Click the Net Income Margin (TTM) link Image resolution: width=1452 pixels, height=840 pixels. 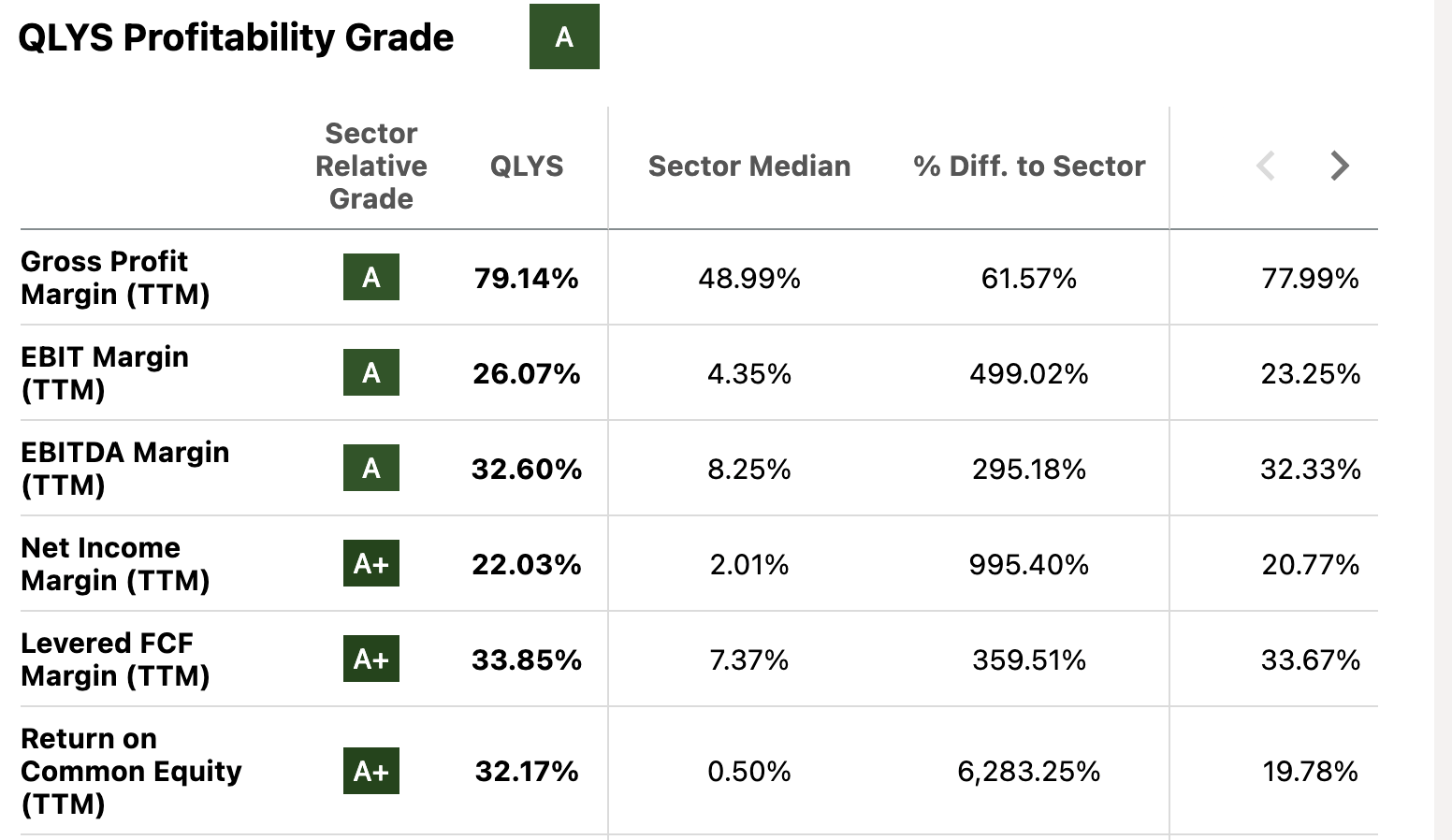[x=115, y=563]
